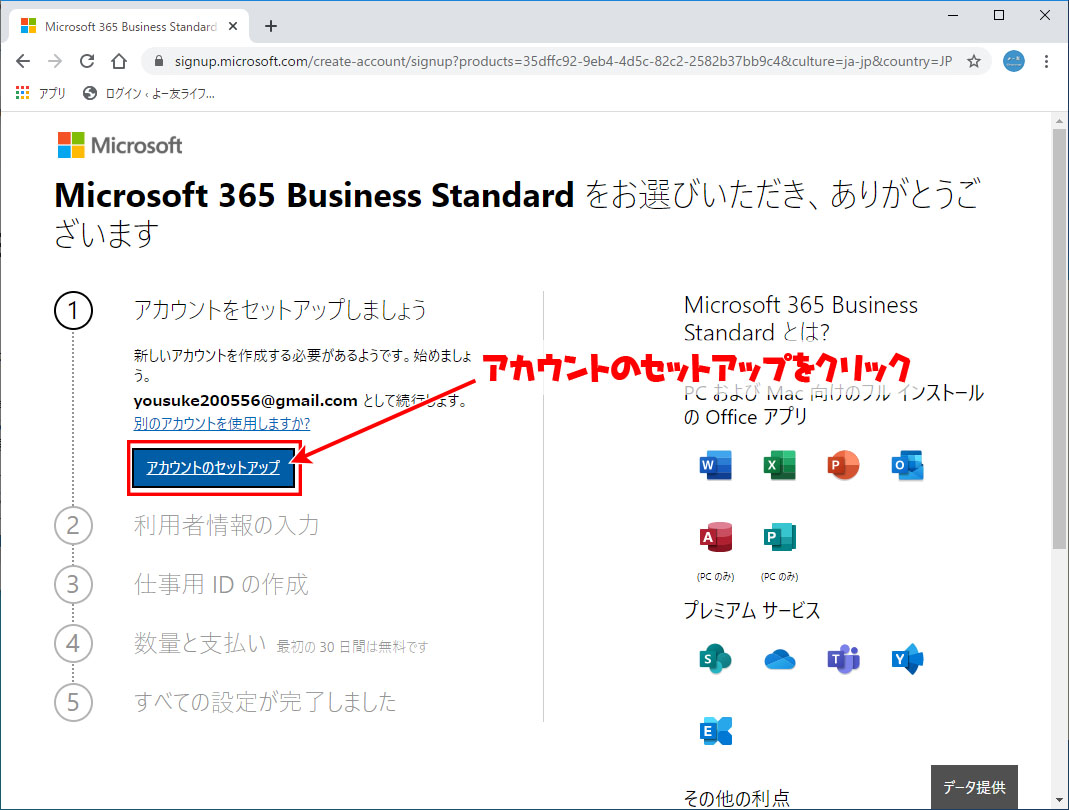
Task: Click step 2 利用者情報の入力
Action: tap(226, 525)
